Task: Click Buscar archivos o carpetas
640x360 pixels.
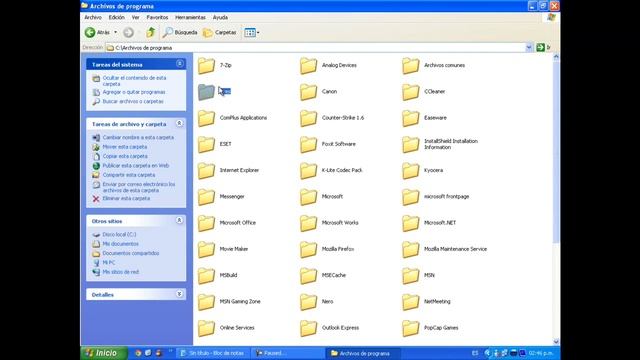Action: [x=133, y=102]
